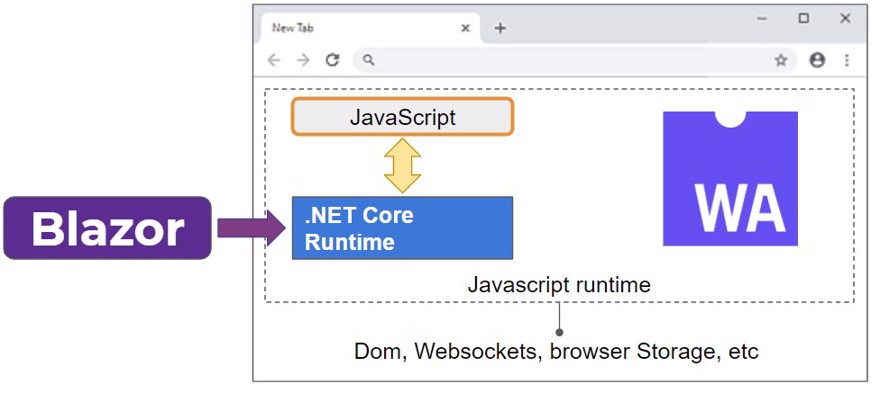Click the address bar search field

click(x=575, y=60)
